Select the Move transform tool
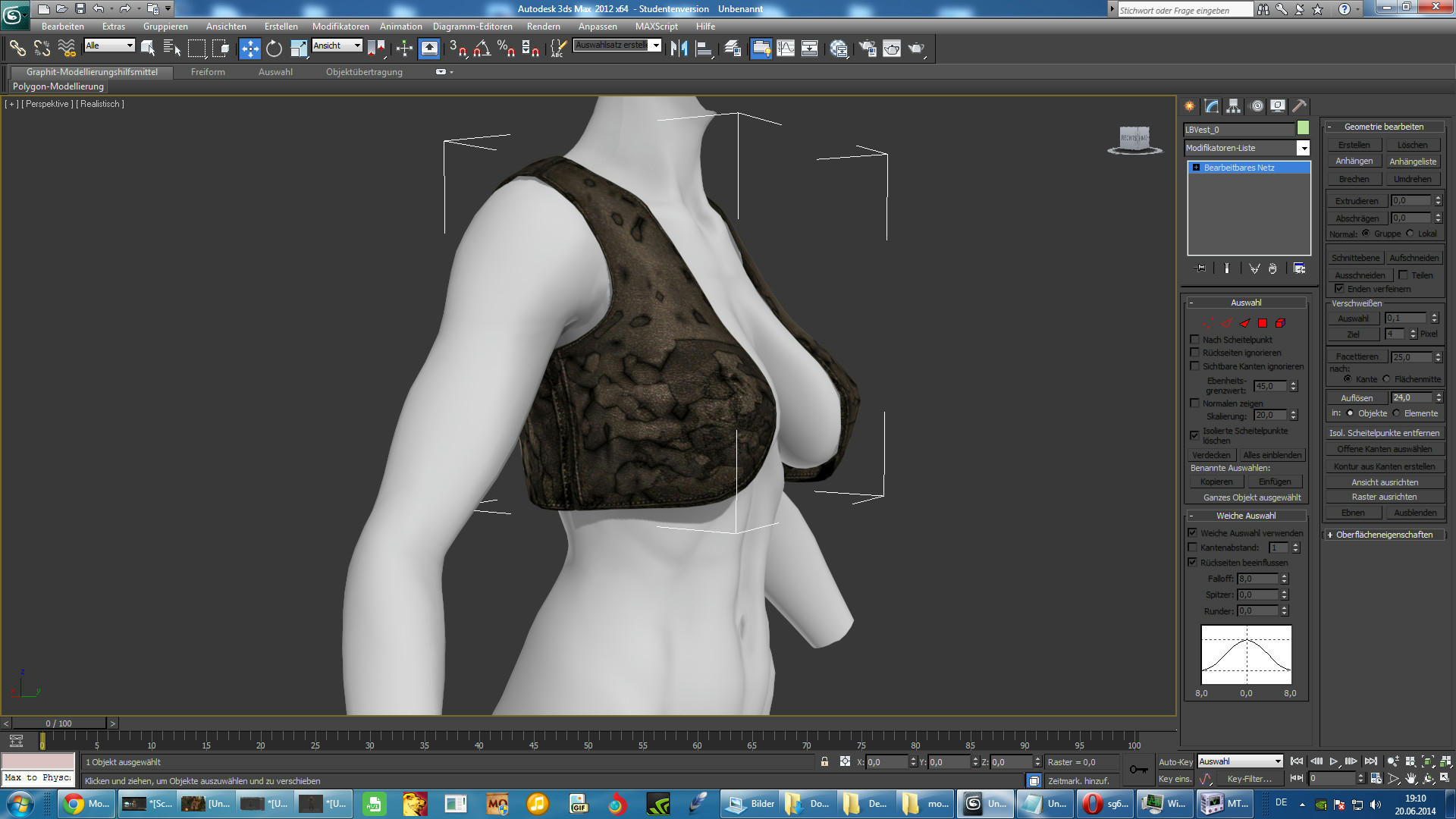Viewport: 1456px width, 819px height. (249, 49)
